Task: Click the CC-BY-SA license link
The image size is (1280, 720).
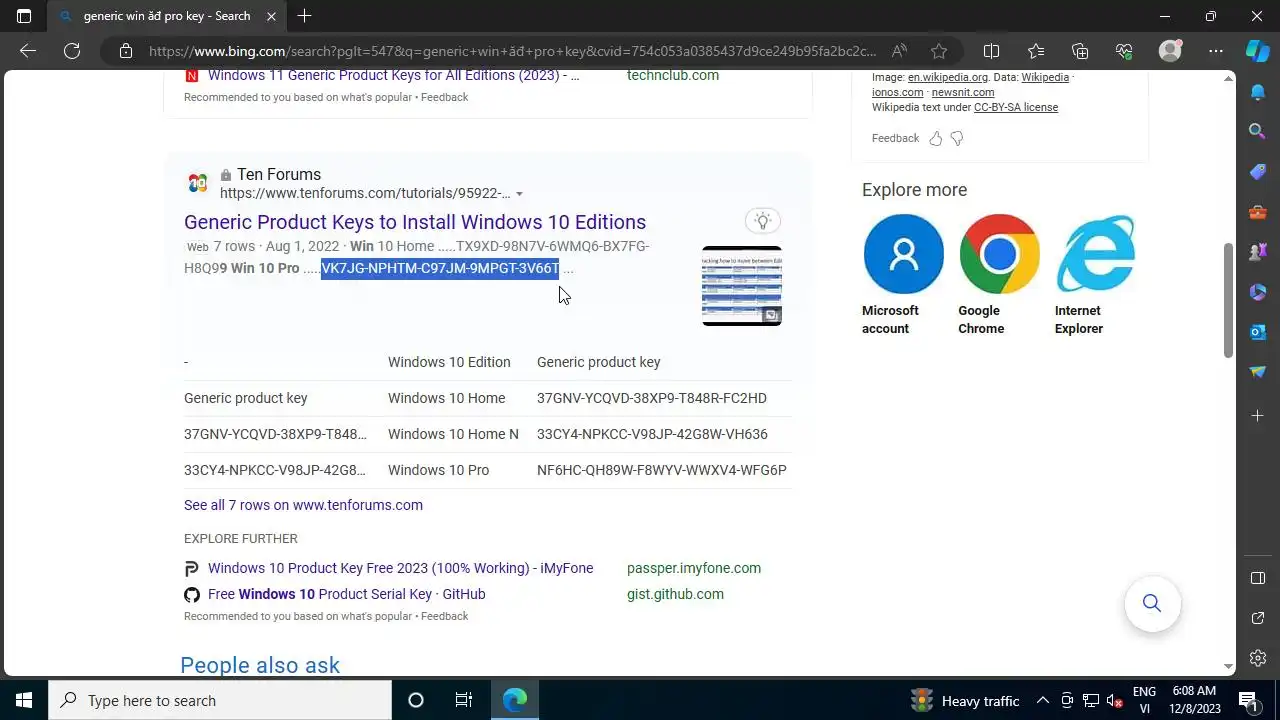Action: coord(1016,107)
